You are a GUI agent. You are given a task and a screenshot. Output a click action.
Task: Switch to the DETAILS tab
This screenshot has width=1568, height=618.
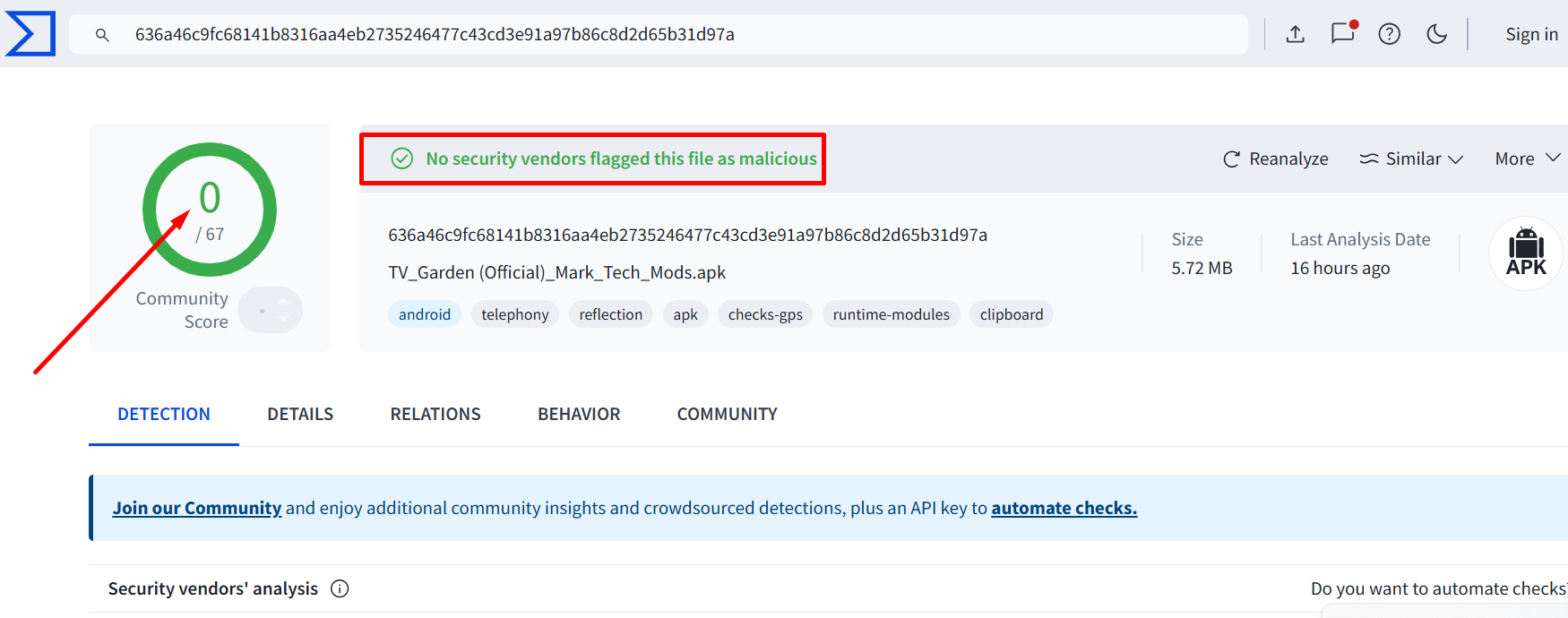[x=300, y=414]
